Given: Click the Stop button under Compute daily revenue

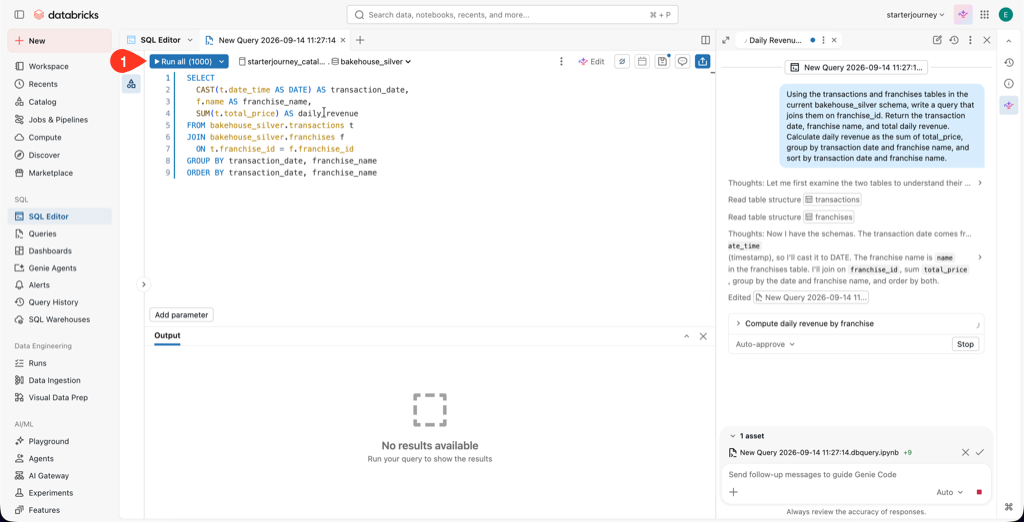Looking at the screenshot, I should click(965, 344).
